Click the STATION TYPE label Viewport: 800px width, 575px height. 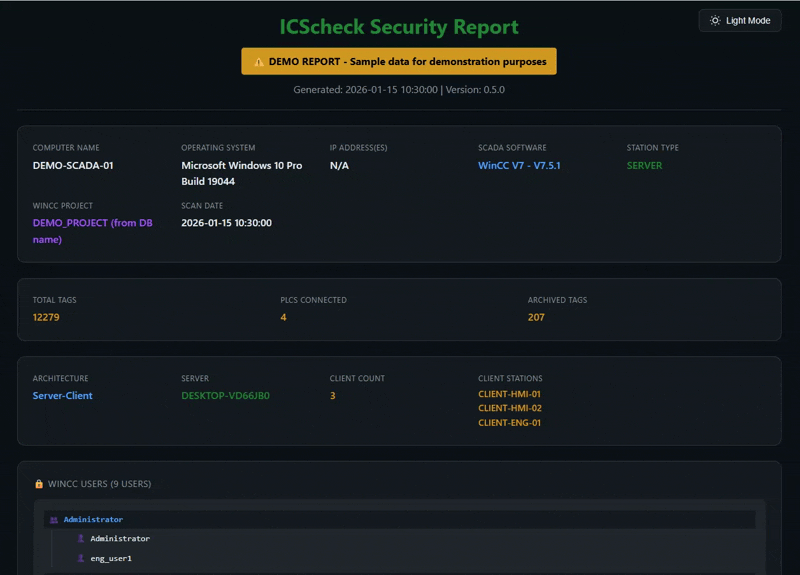pos(652,147)
